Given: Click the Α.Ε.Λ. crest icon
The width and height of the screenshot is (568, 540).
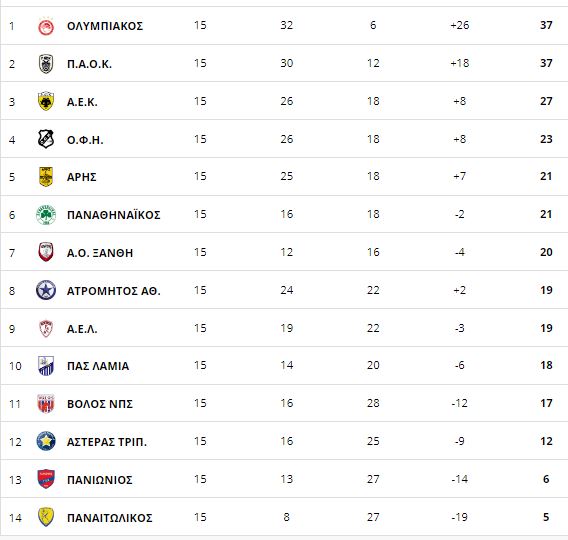Looking at the screenshot, I should tap(46, 328).
